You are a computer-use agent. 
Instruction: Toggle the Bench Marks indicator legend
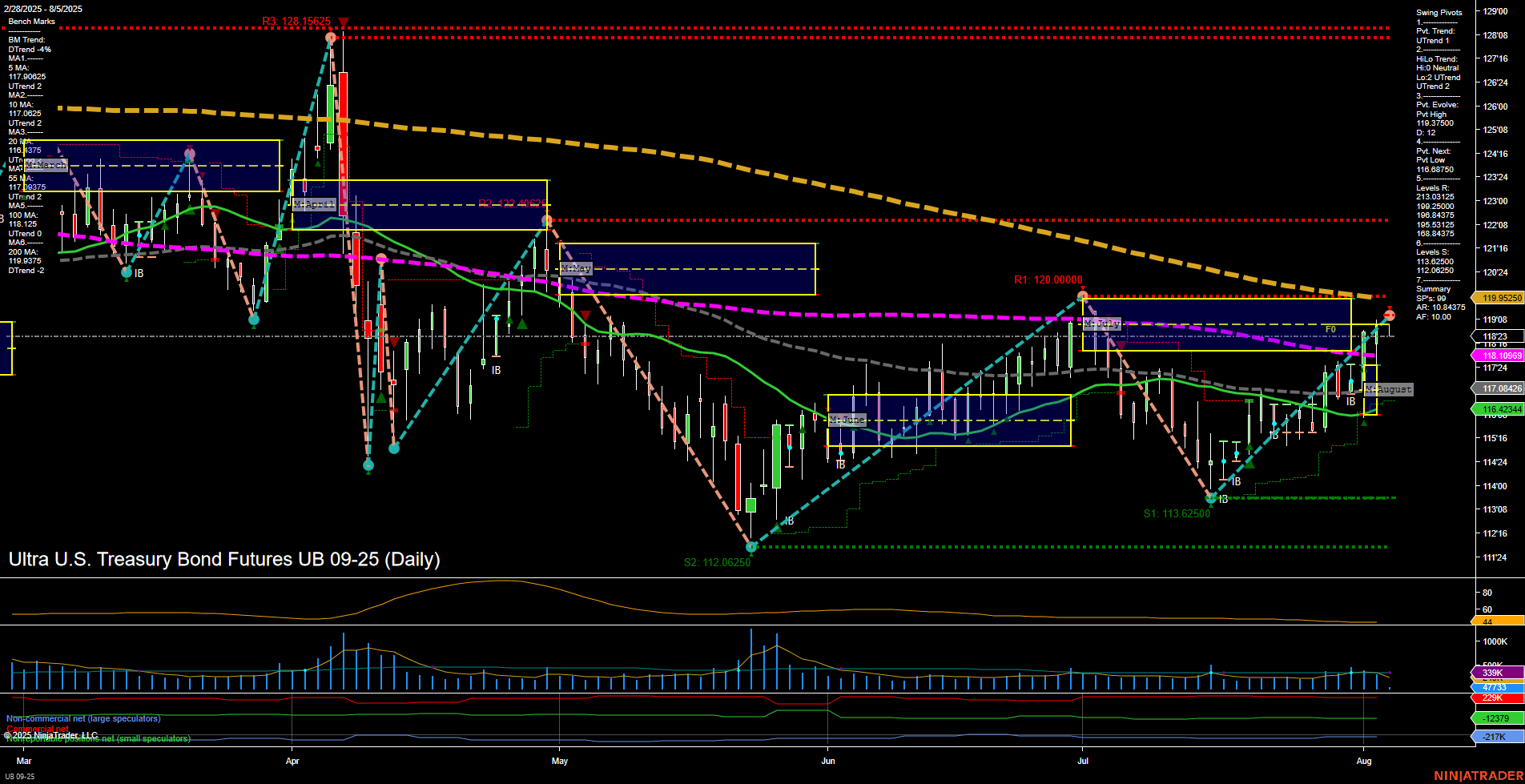[x=32, y=21]
